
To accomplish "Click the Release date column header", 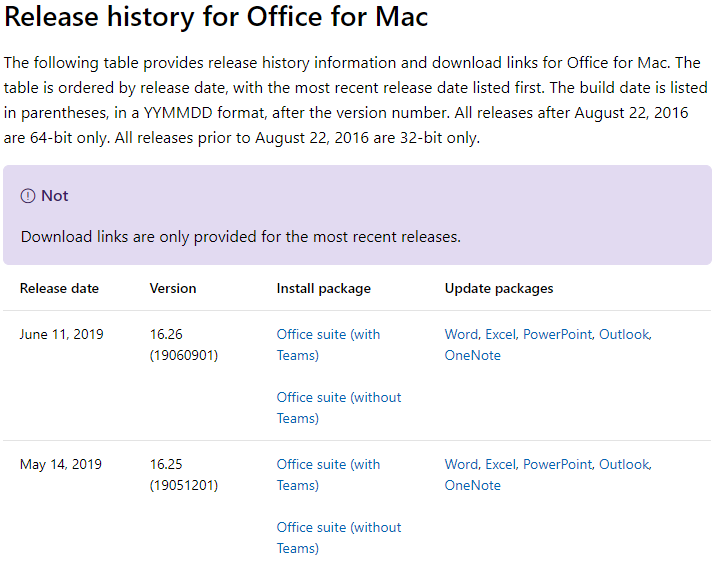I will click(x=59, y=289).
